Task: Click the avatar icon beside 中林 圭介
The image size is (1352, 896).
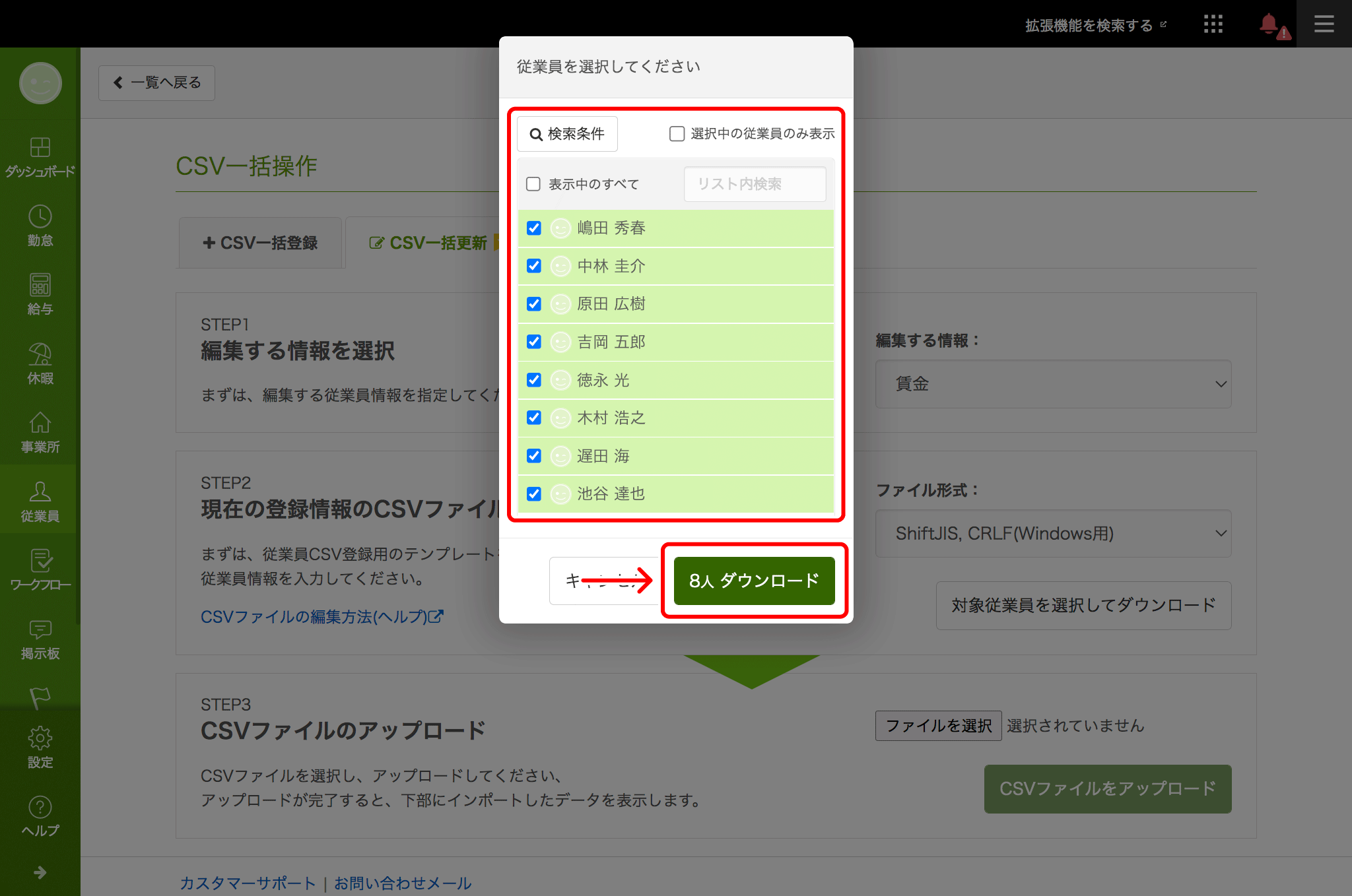Action: (560, 266)
